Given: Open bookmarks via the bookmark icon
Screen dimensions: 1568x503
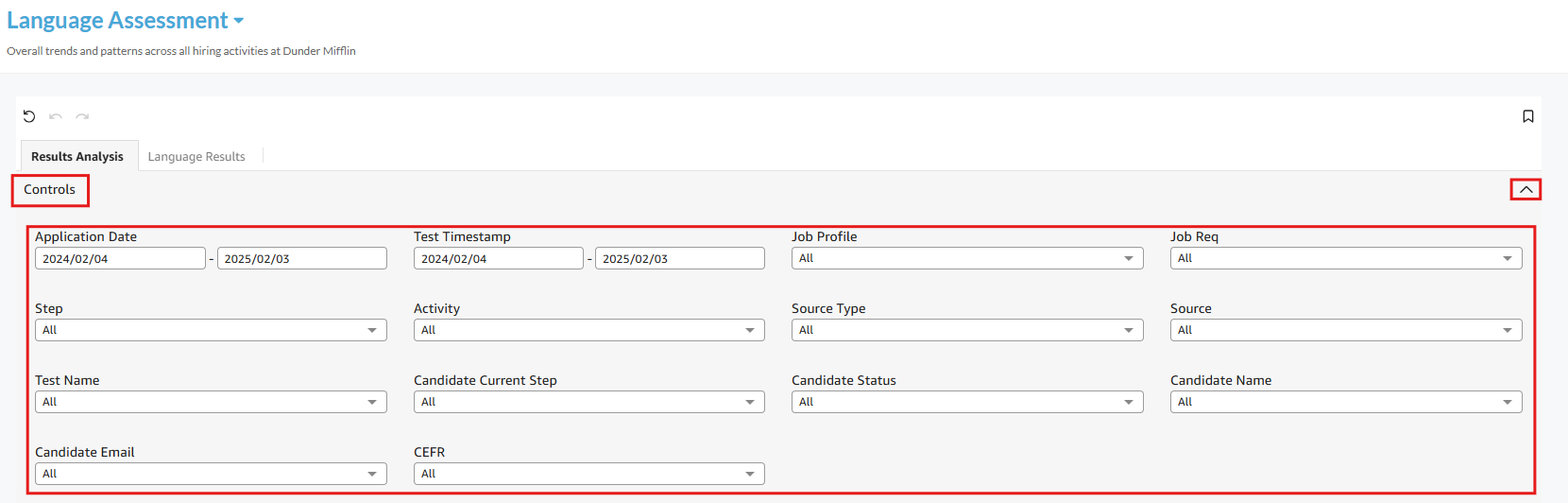Looking at the screenshot, I should (1528, 116).
